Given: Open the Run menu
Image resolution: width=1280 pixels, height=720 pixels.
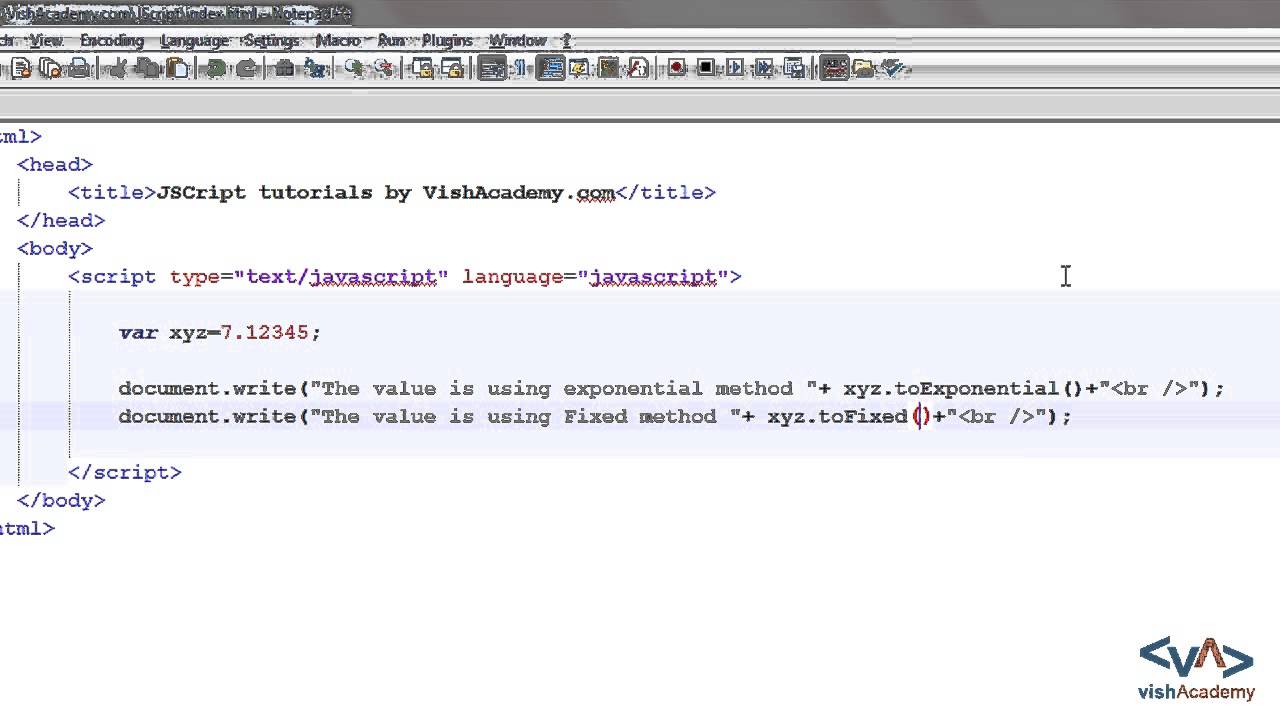Looking at the screenshot, I should pyautogui.click(x=391, y=40).
